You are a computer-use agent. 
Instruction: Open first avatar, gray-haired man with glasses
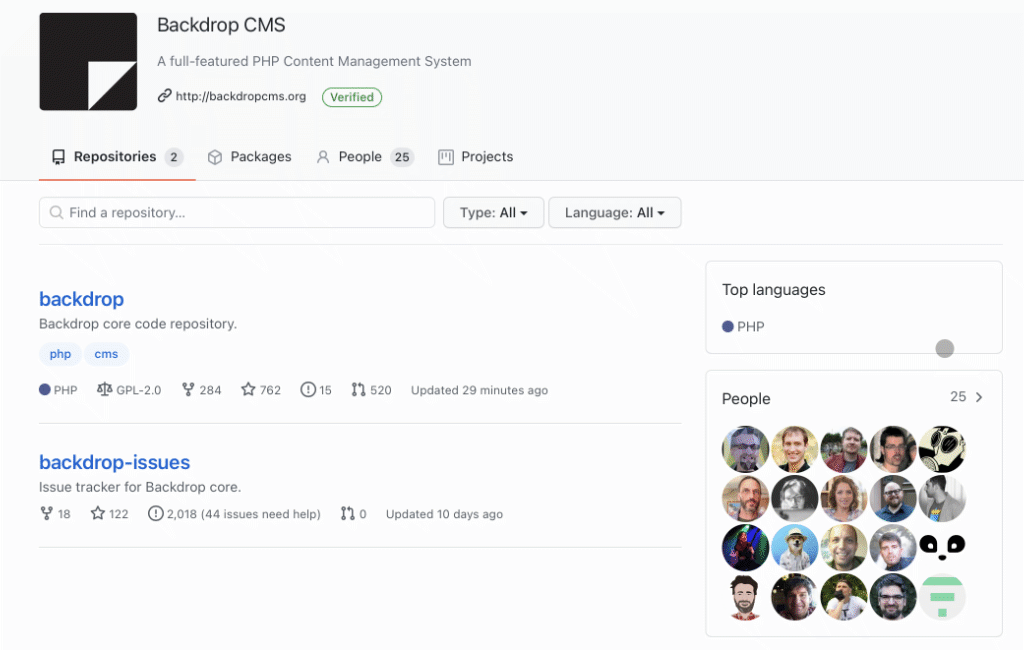[x=745, y=449]
